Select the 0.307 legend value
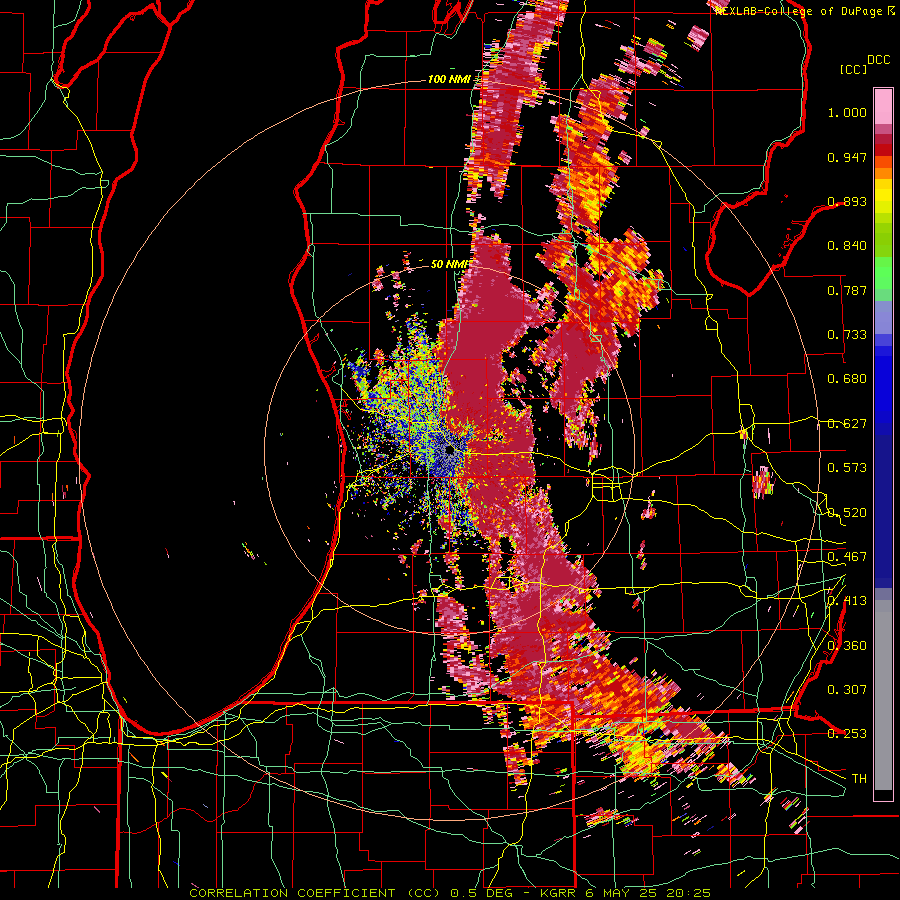Image resolution: width=900 pixels, height=900 pixels. [x=847, y=690]
